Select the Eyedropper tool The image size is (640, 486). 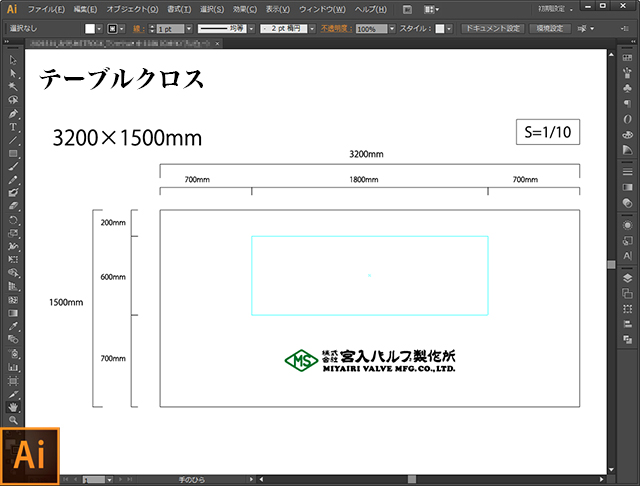(x=13, y=326)
